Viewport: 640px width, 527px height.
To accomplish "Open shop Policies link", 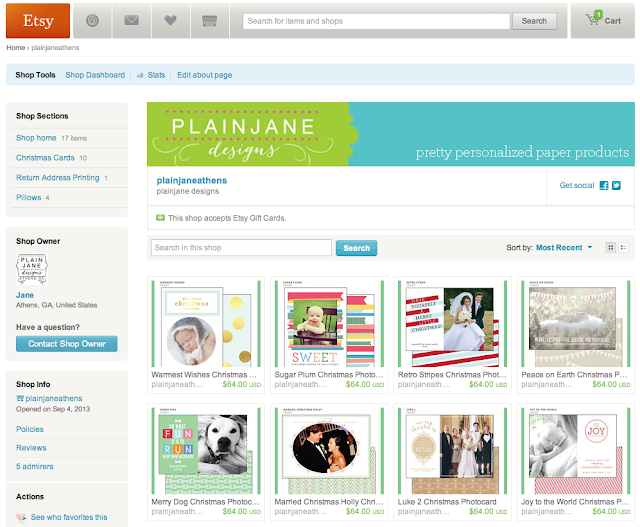I will click(x=30, y=429).
